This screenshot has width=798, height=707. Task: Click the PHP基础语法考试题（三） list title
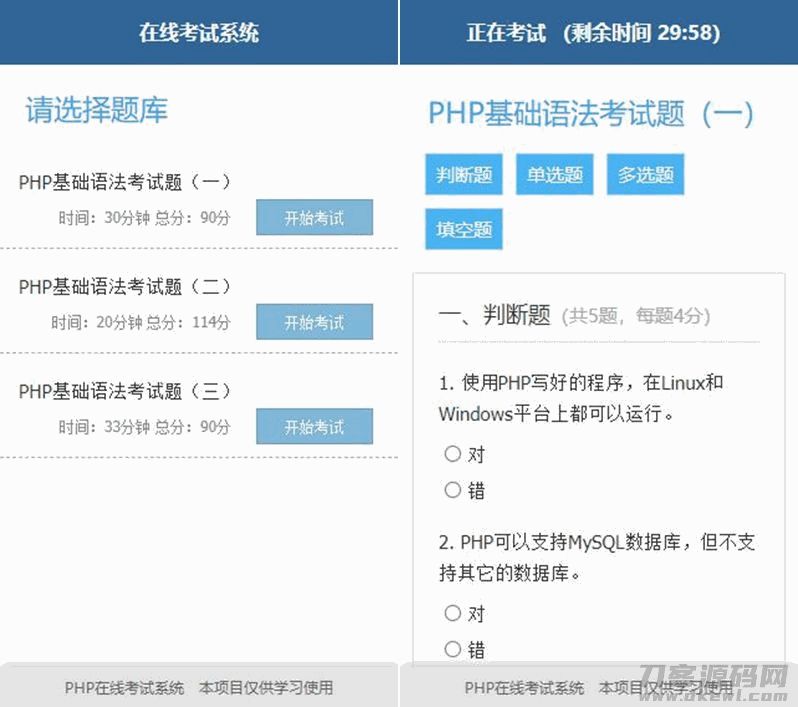point(125,391)
